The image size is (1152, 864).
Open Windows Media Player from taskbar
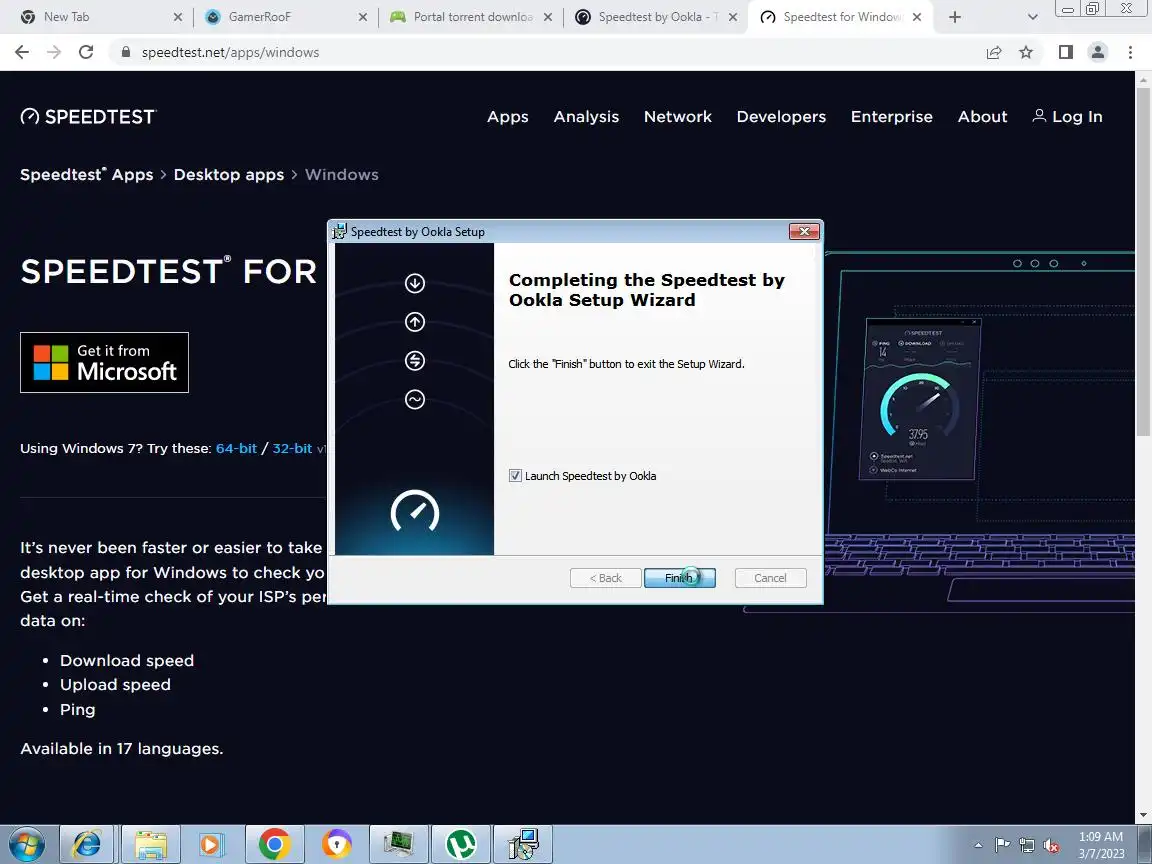pos(211,845)
